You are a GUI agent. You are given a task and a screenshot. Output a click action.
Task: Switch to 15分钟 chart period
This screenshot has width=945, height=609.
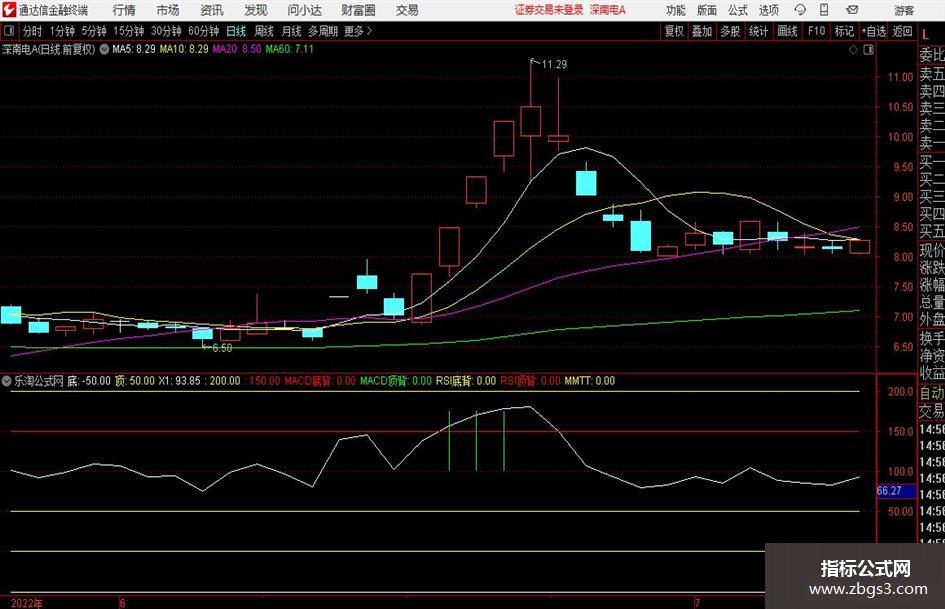(x=128, y=31)
